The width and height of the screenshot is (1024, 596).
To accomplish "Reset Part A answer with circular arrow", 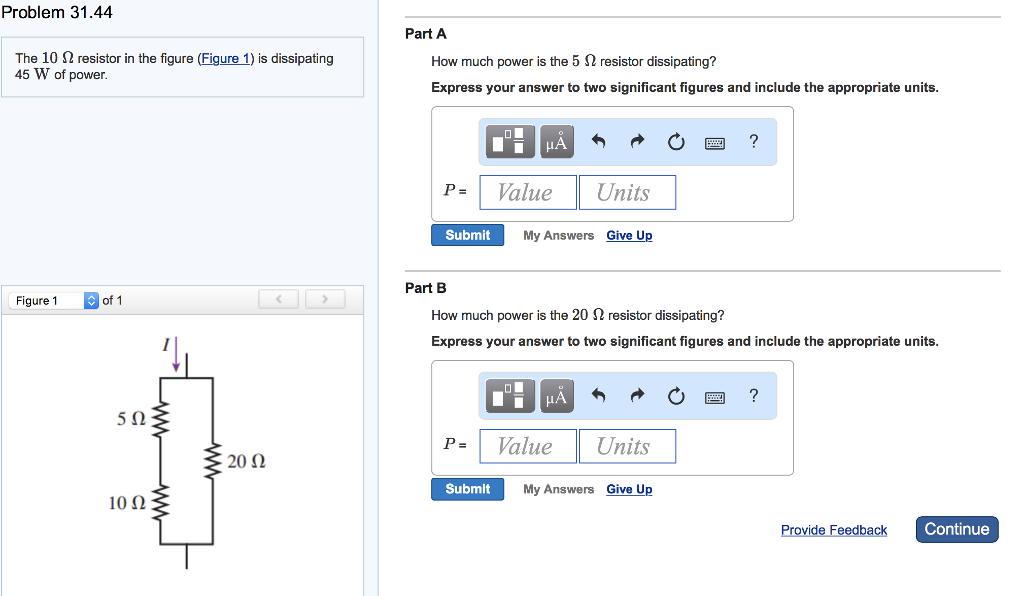I will coord(676,142).
